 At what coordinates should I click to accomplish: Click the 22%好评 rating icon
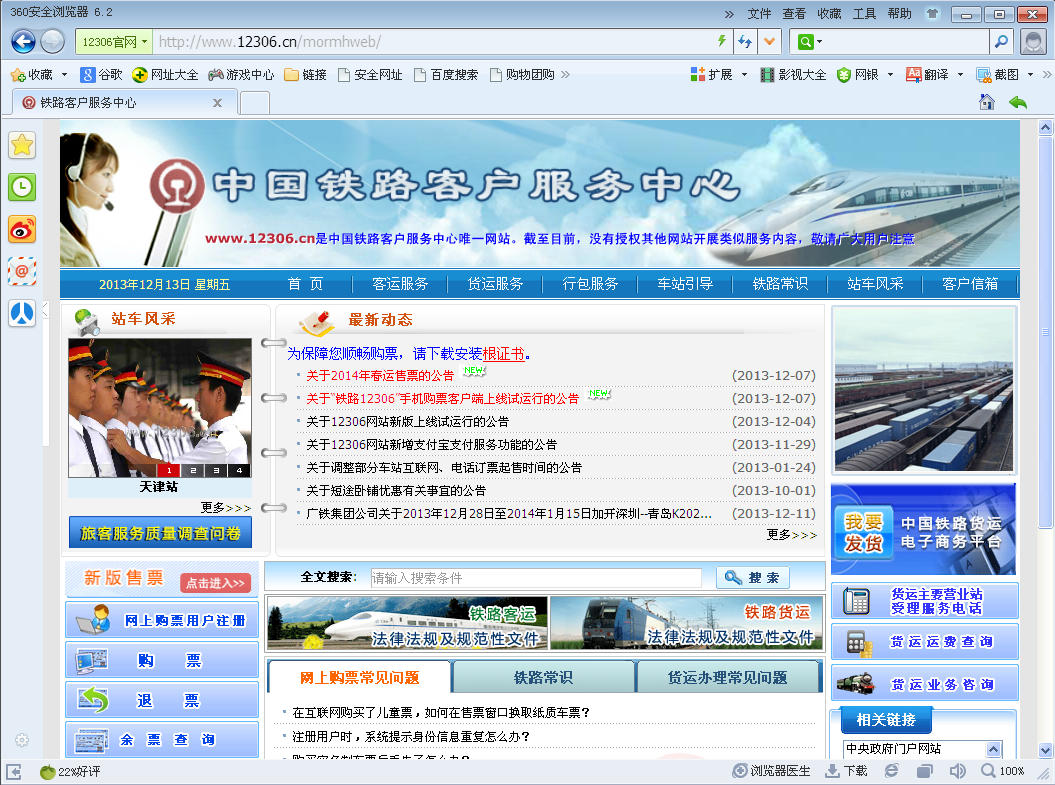coord(70,772)
